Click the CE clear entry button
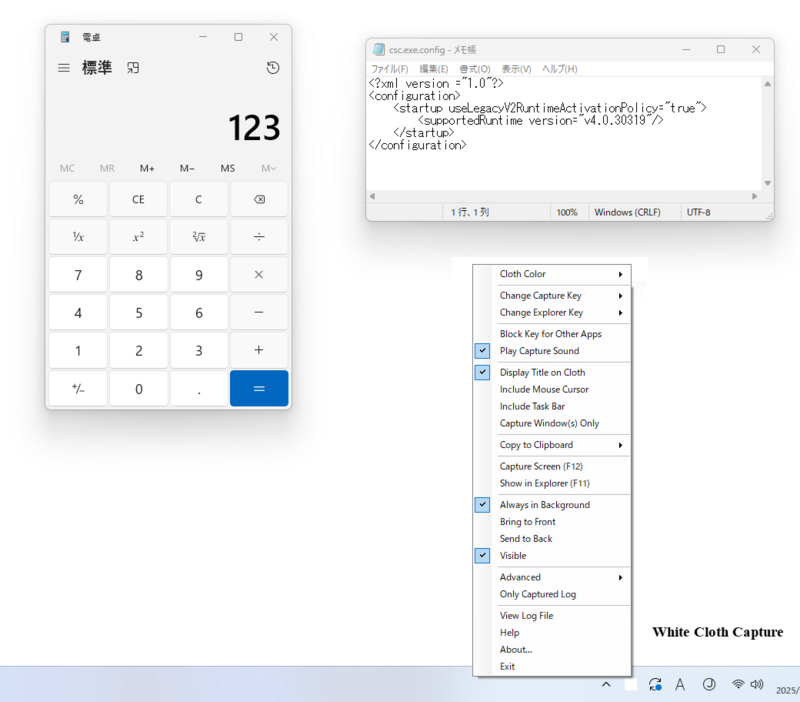This screenshot has height=702, width=800. coord(138,199)
